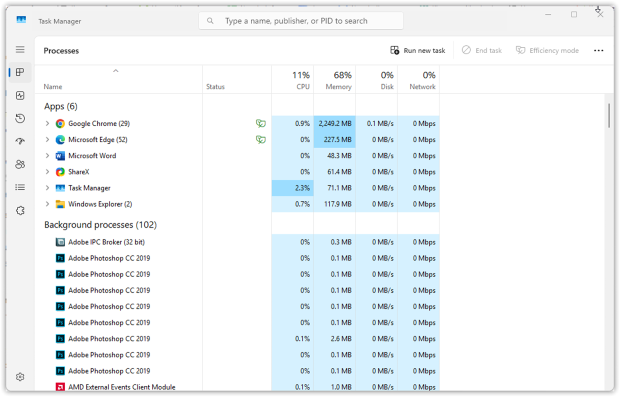Open the Startup apps sidebar icon
The image size is (620, 397).
pyautogui.click(x=20, y=141)
